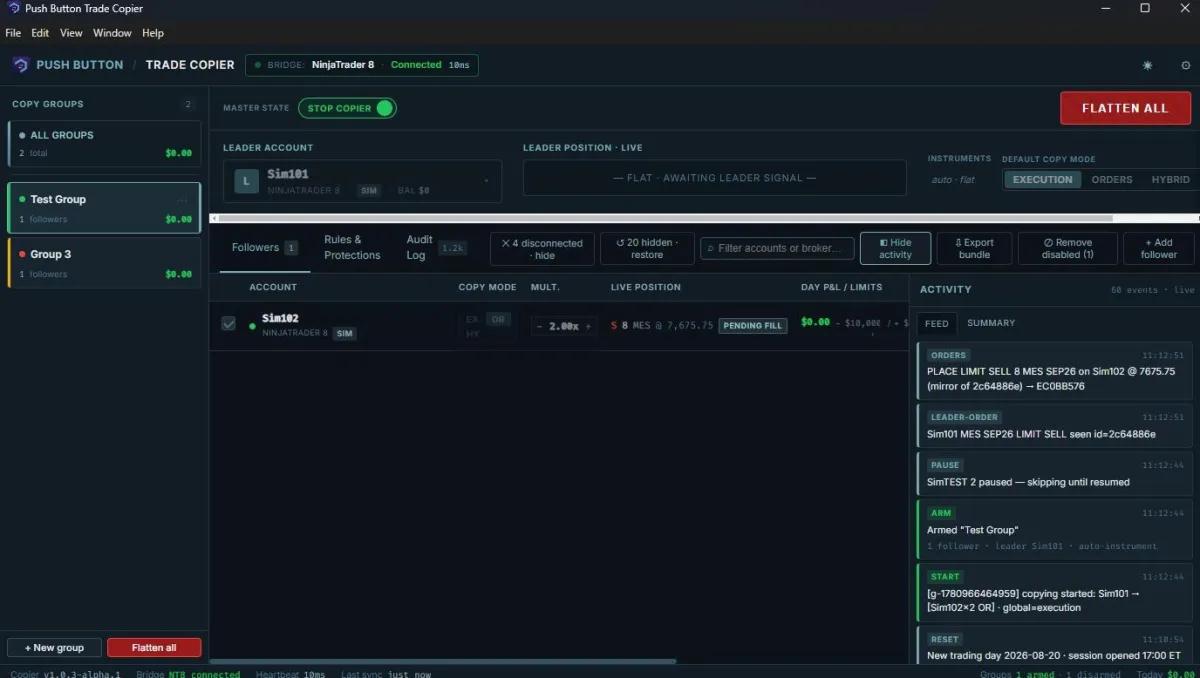Select ORDERS default copy mode
The image size is (1200, 678).
1112,180
